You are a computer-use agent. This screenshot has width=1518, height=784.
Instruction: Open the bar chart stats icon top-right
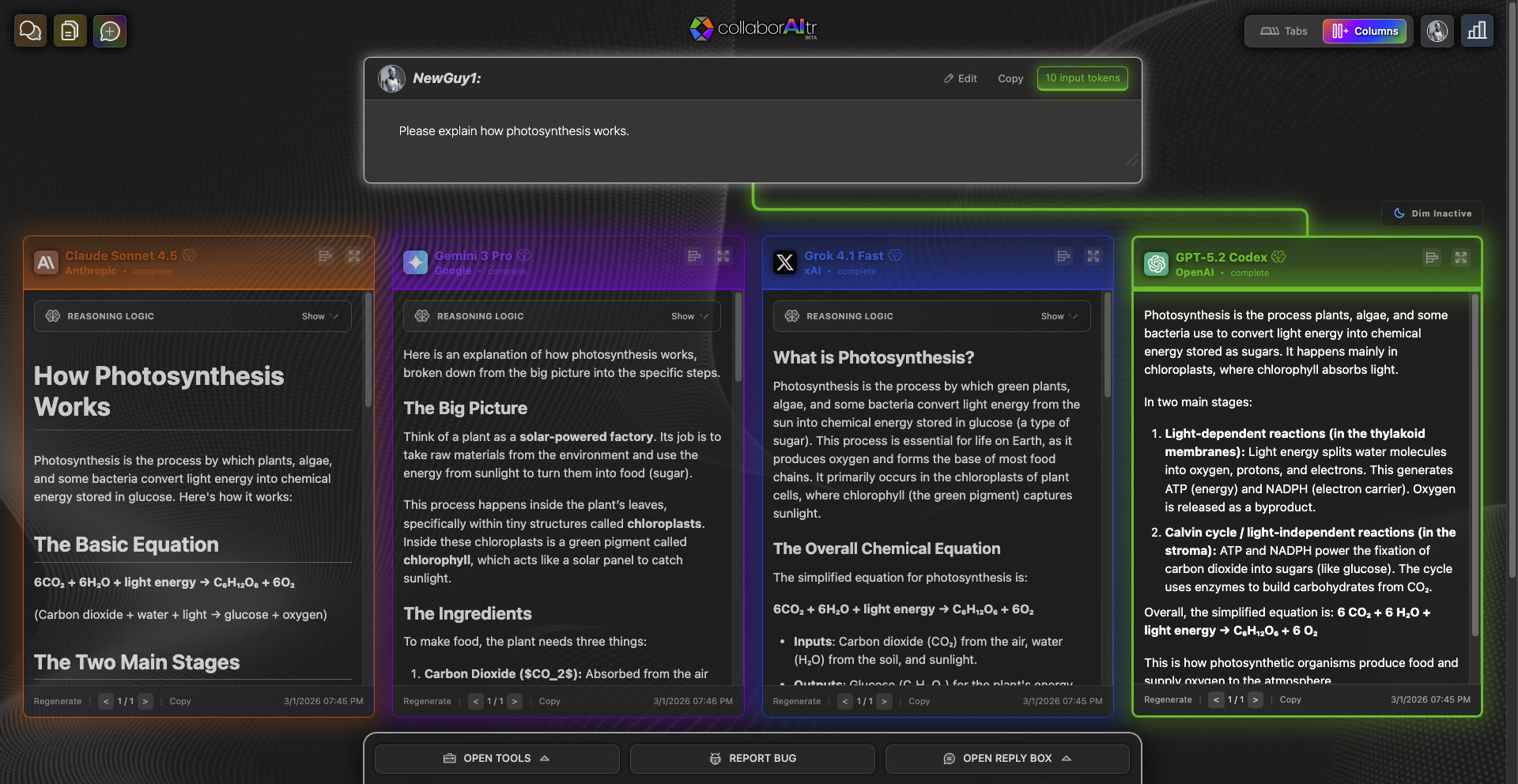tap(1477, 31)
